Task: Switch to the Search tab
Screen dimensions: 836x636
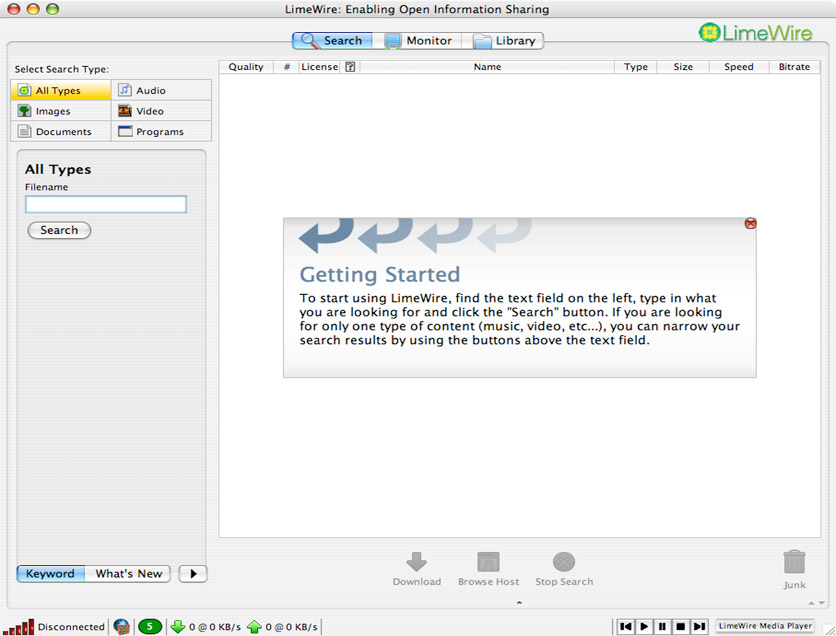Action: coord(333,41)
